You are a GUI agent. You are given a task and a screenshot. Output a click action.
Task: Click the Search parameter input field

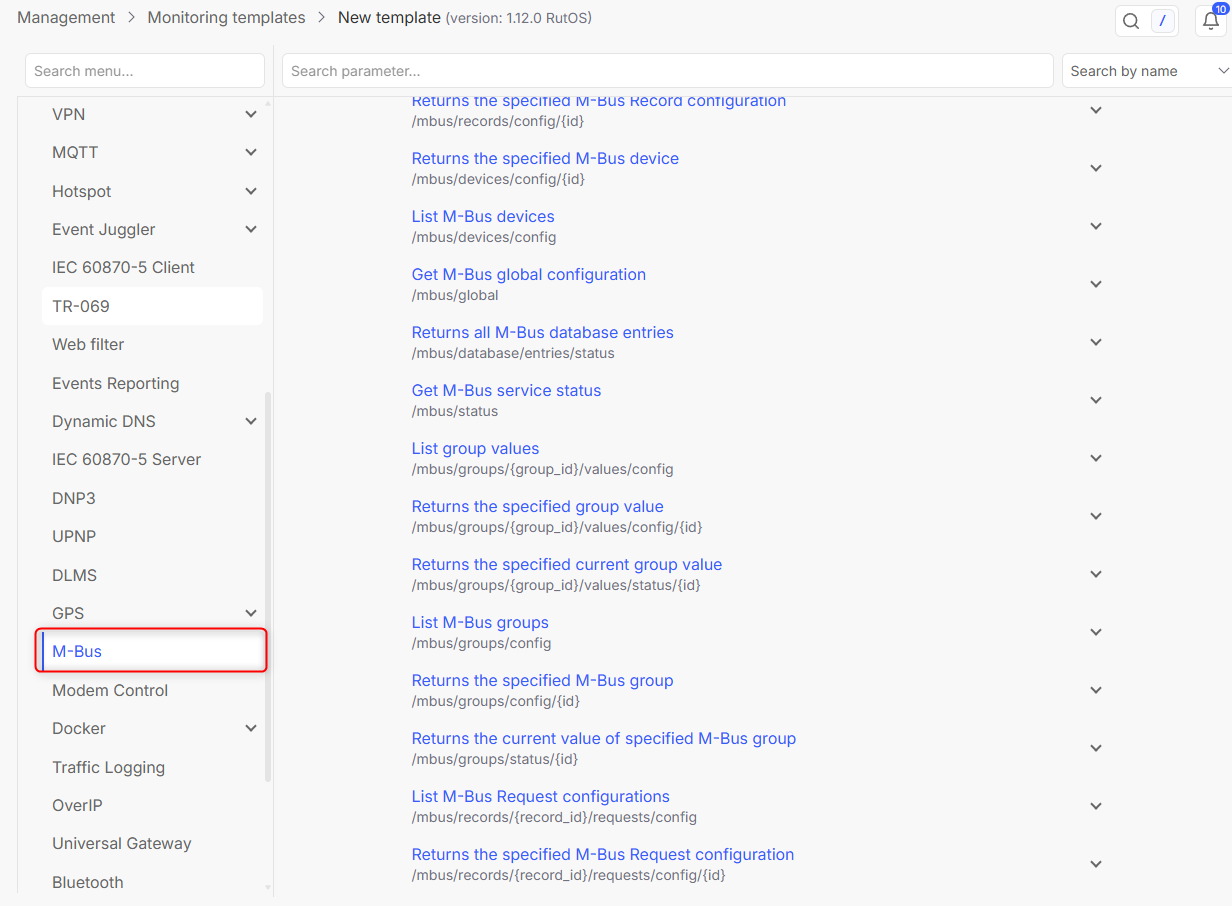point(667,71)
